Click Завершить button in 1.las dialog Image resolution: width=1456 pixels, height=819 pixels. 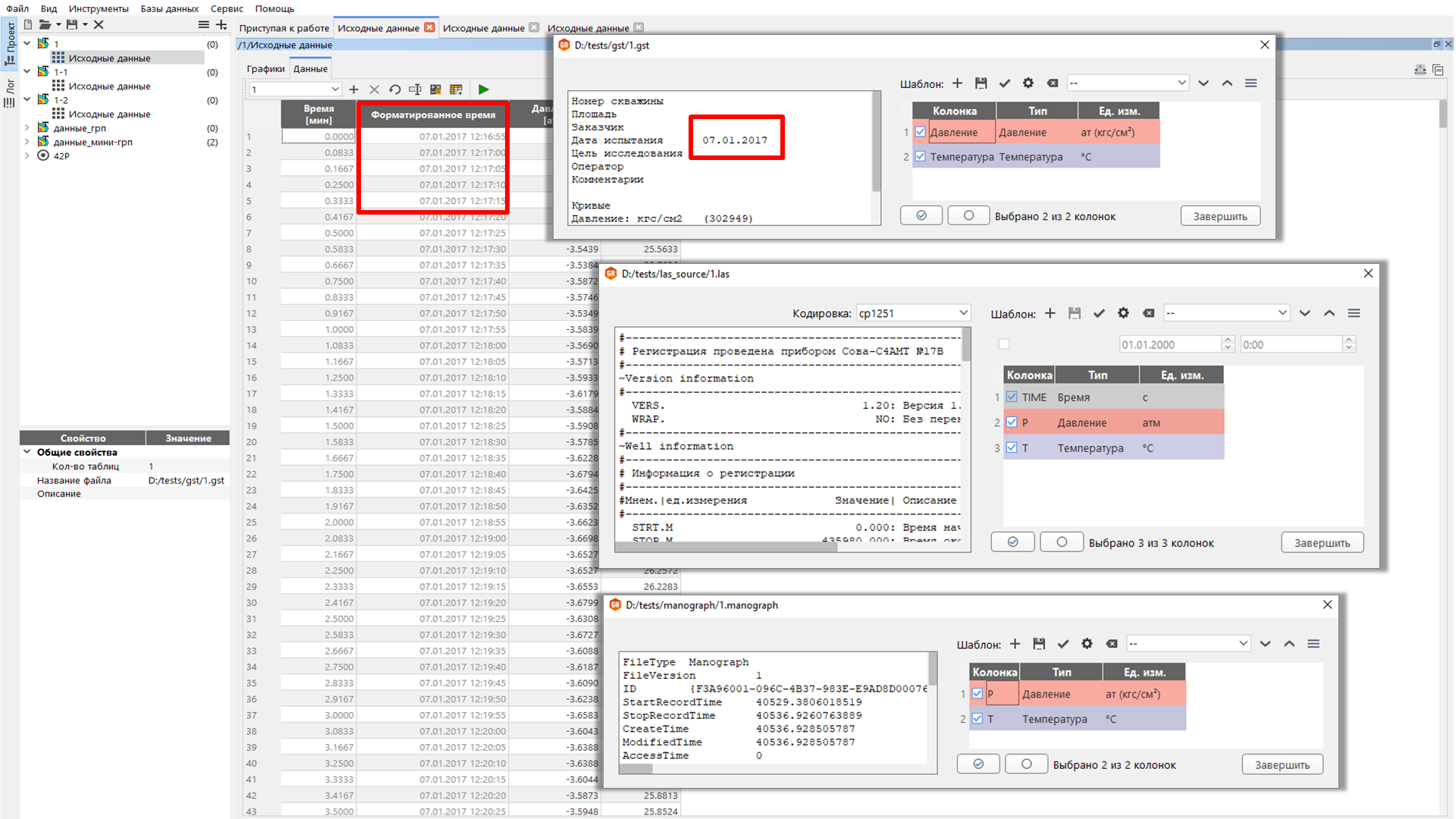(1322, 543)
